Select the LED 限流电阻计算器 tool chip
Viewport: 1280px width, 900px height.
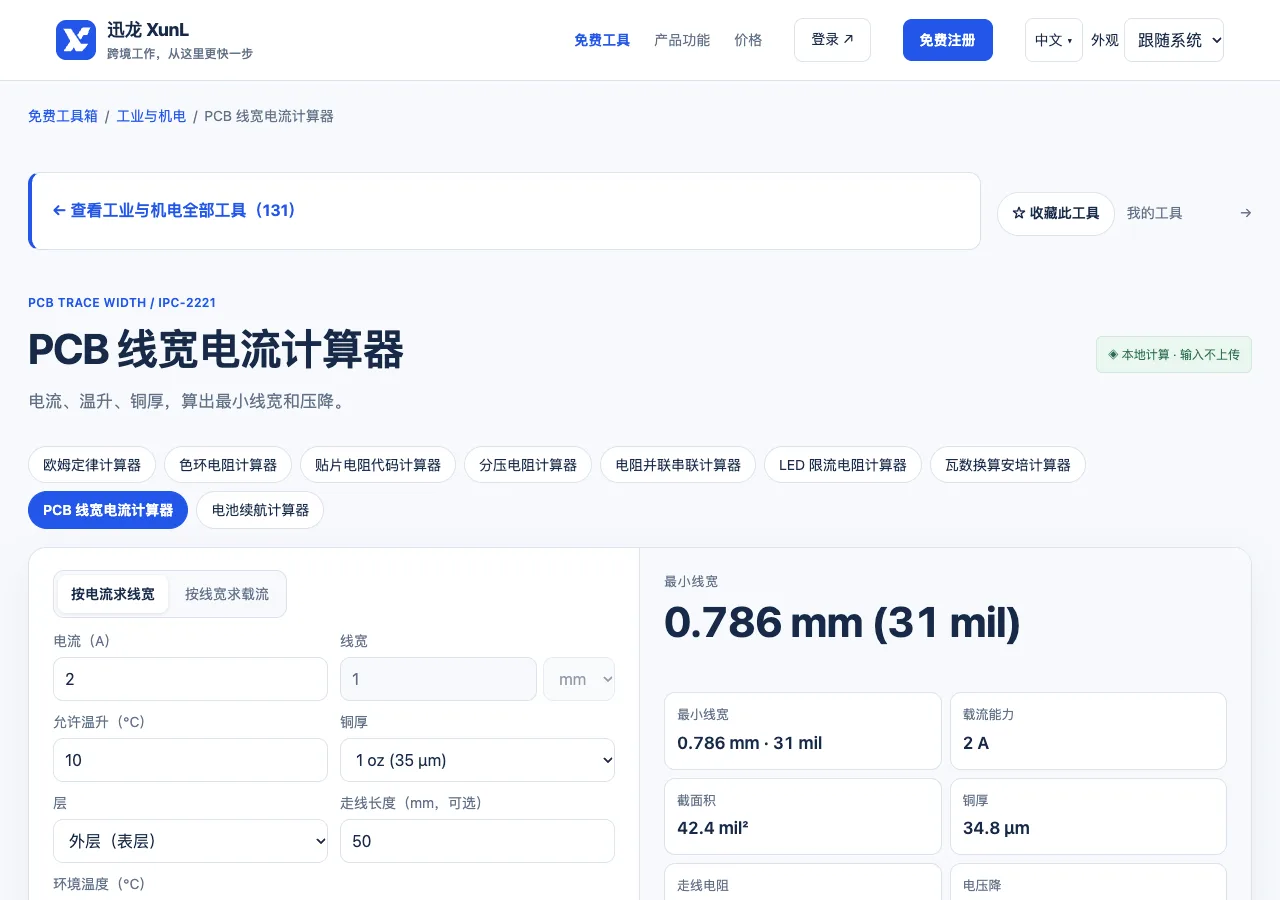pos(843,465)
